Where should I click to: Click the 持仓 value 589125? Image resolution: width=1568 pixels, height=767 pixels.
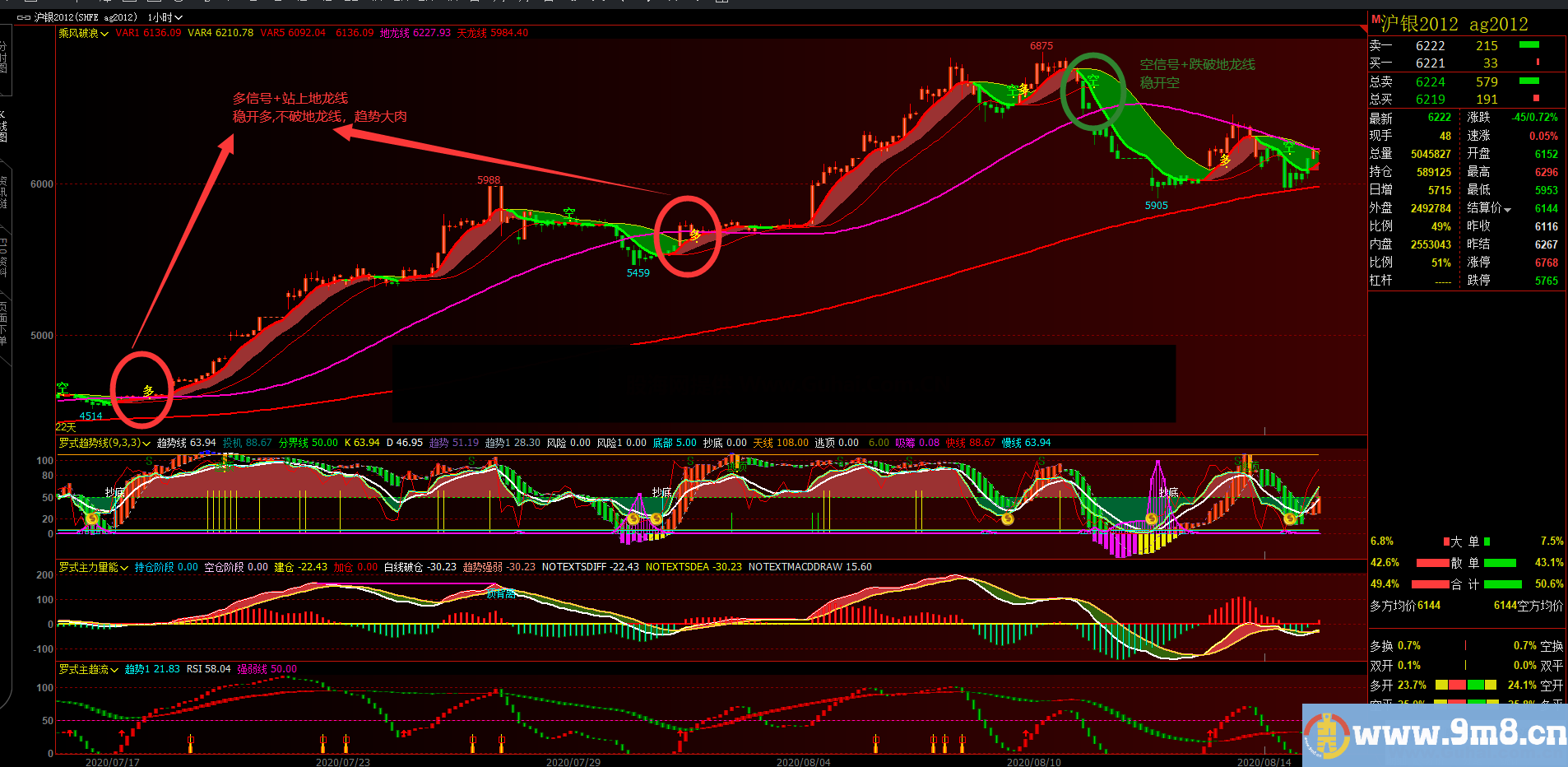1434,172
